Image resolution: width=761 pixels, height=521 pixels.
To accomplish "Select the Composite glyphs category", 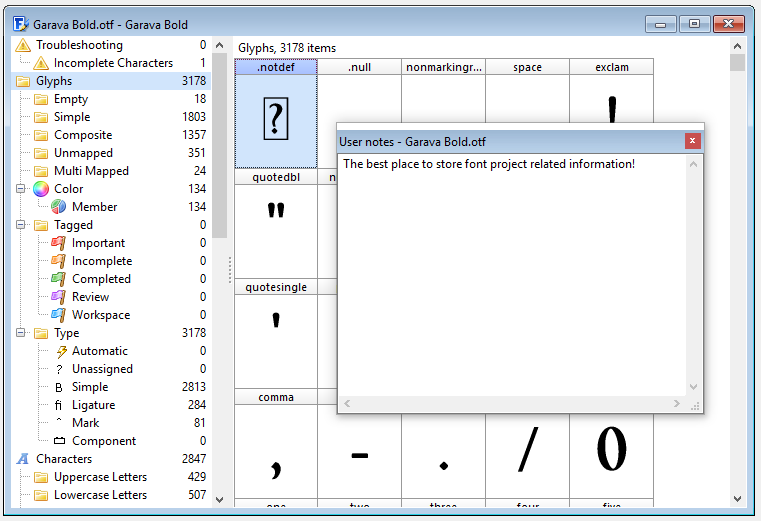I will click(83, 135).
